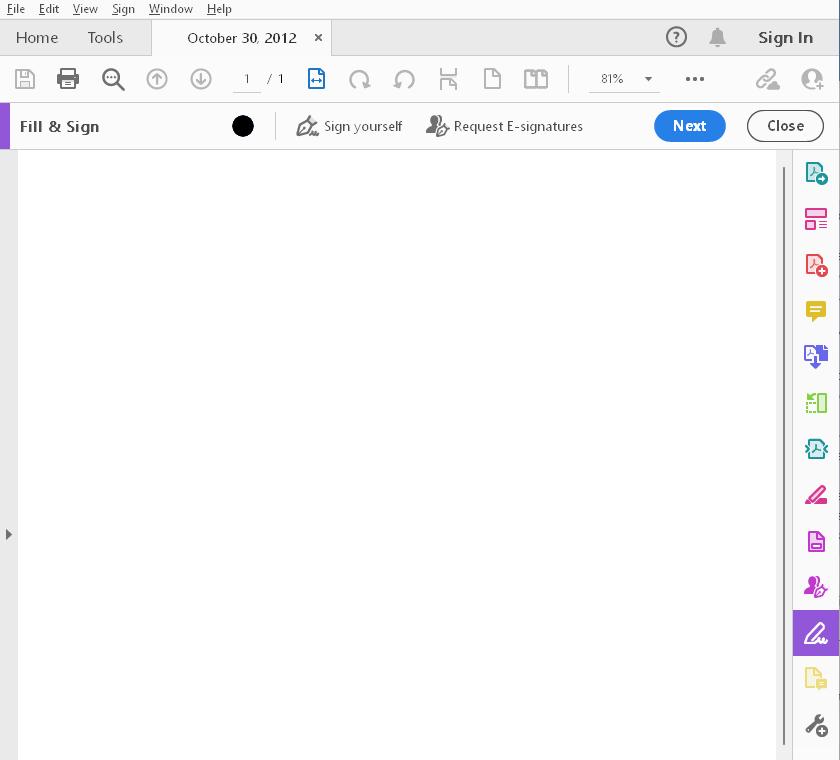Toggle single page view mode
This screenshot has height=760, width=840.
point(492,79)
